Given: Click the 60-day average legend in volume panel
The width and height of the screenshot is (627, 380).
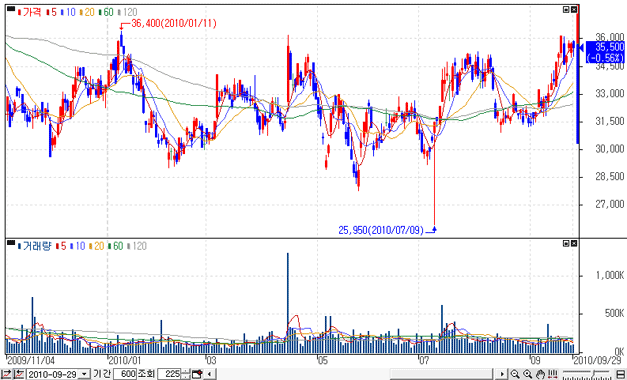Looking at the screenshot, I should pos(116,246).
